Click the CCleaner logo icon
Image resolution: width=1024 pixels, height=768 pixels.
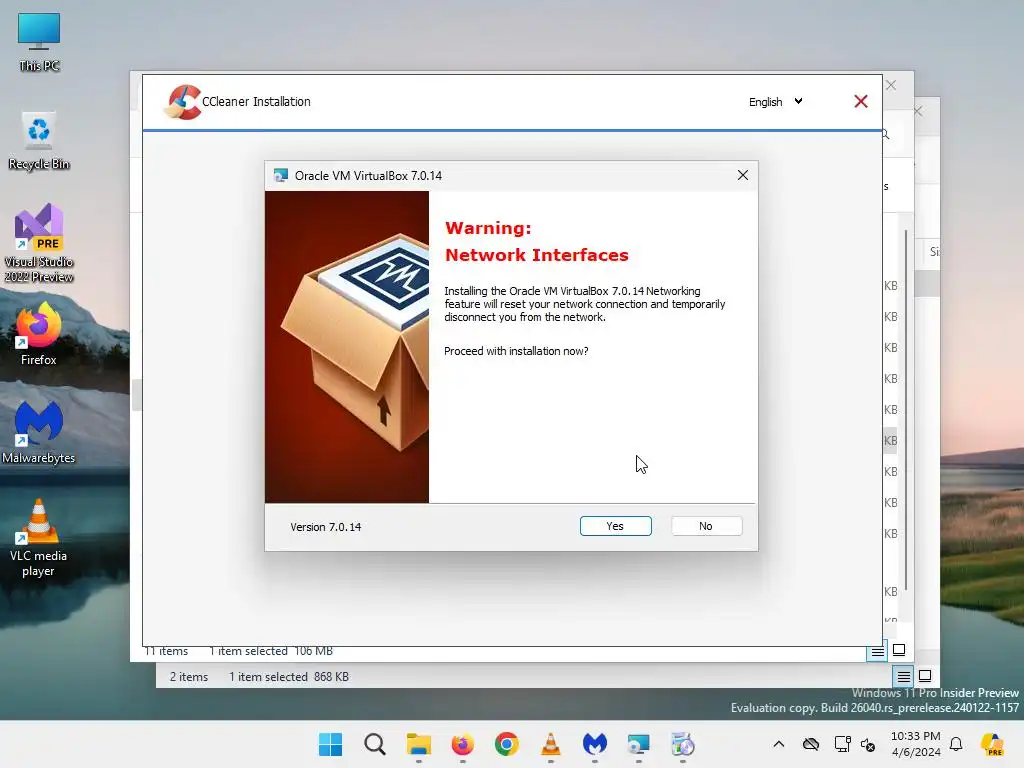click(182, 103)
